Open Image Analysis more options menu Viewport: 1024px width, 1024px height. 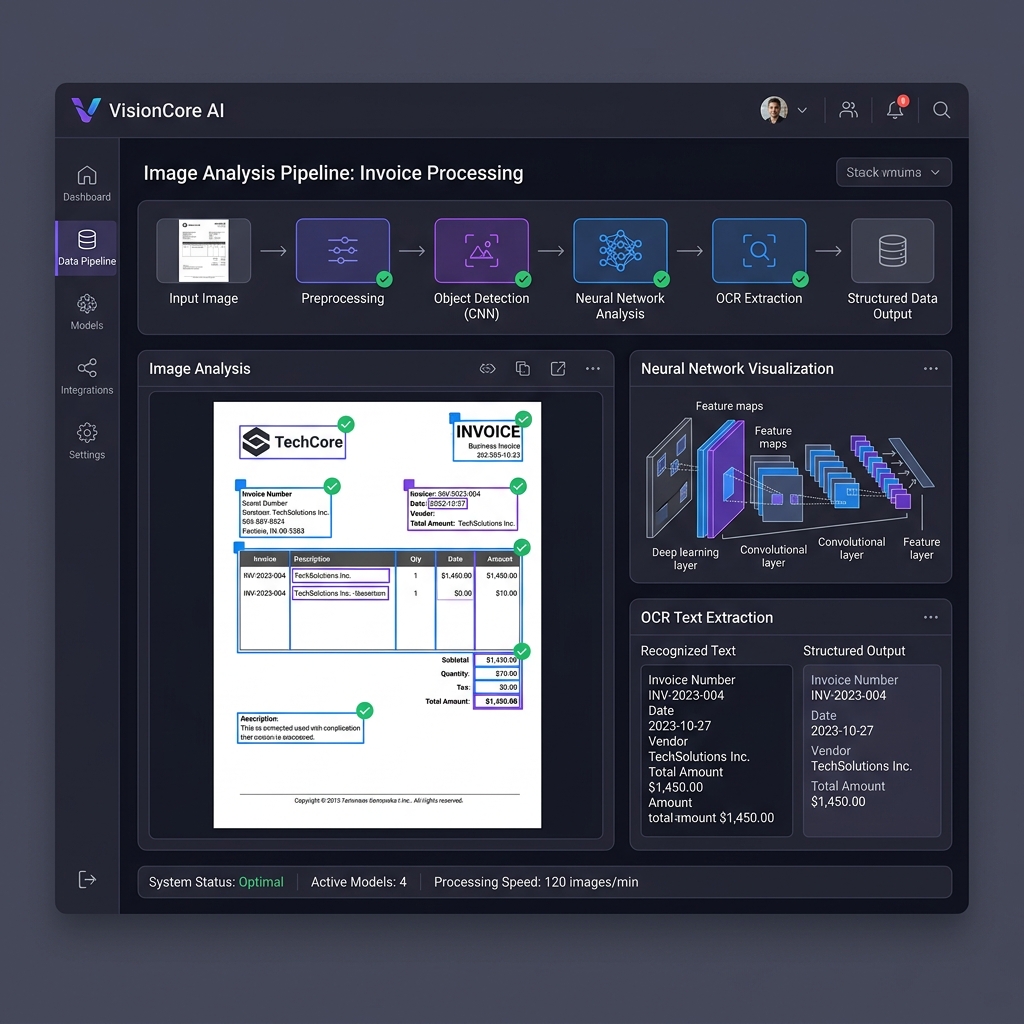(592, 369)
